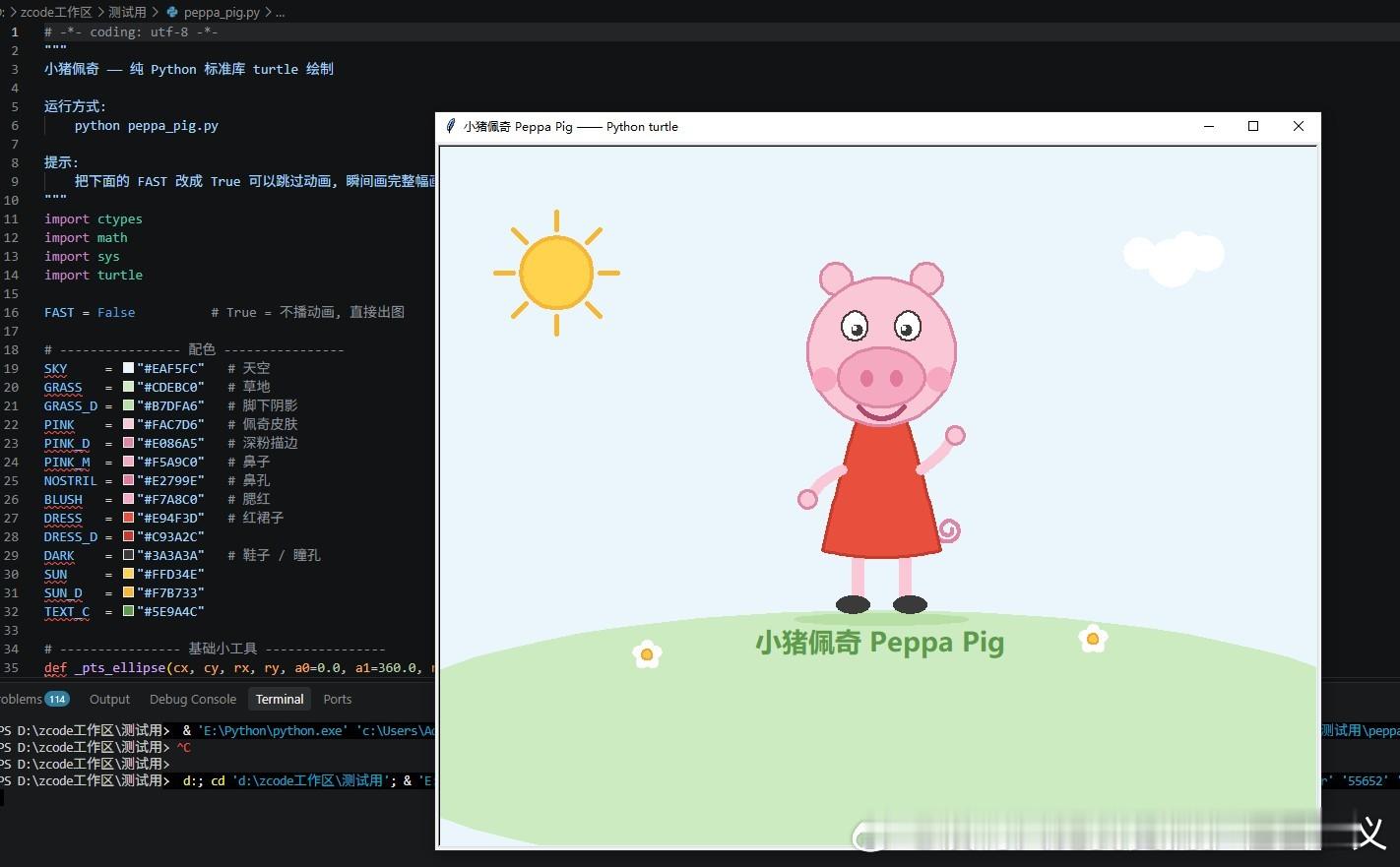Image resolution: width=1400 pixels, height=867 pixels.
Task: Open the dark swatch for "#3A3A3A"
Action: tap(128, 555)
